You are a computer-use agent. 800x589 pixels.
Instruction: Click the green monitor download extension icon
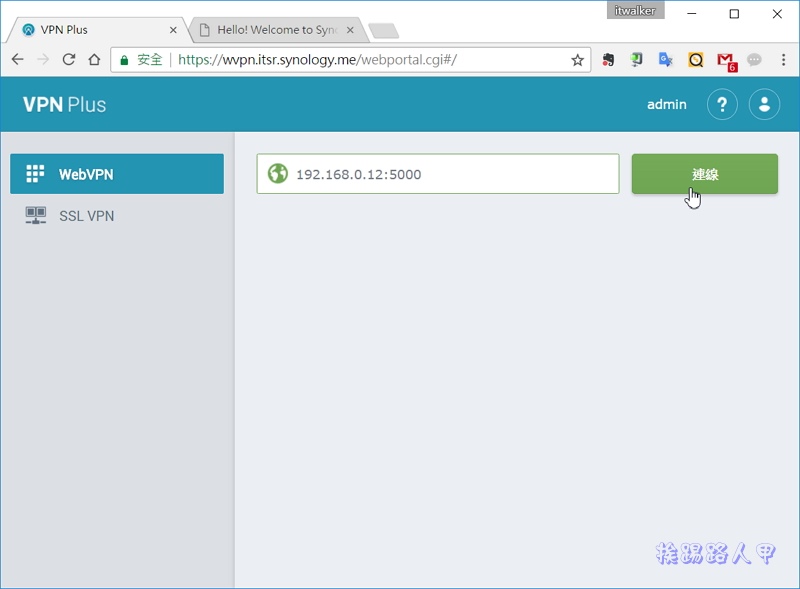(636, 60)
